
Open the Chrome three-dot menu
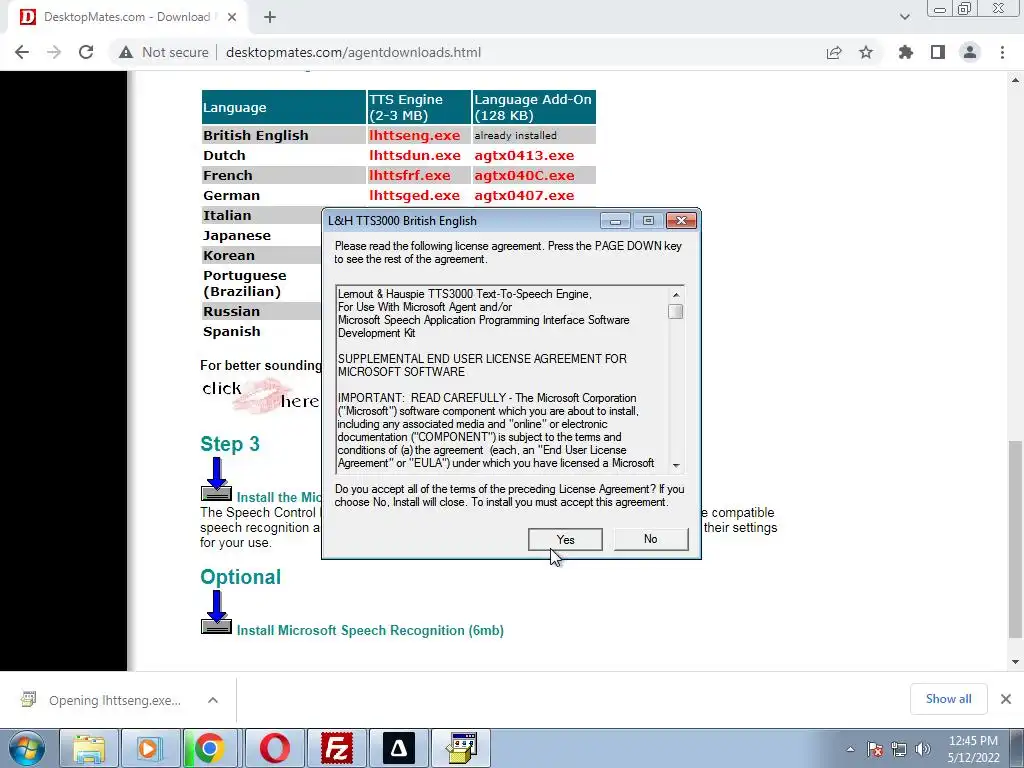click(1002, 52)
